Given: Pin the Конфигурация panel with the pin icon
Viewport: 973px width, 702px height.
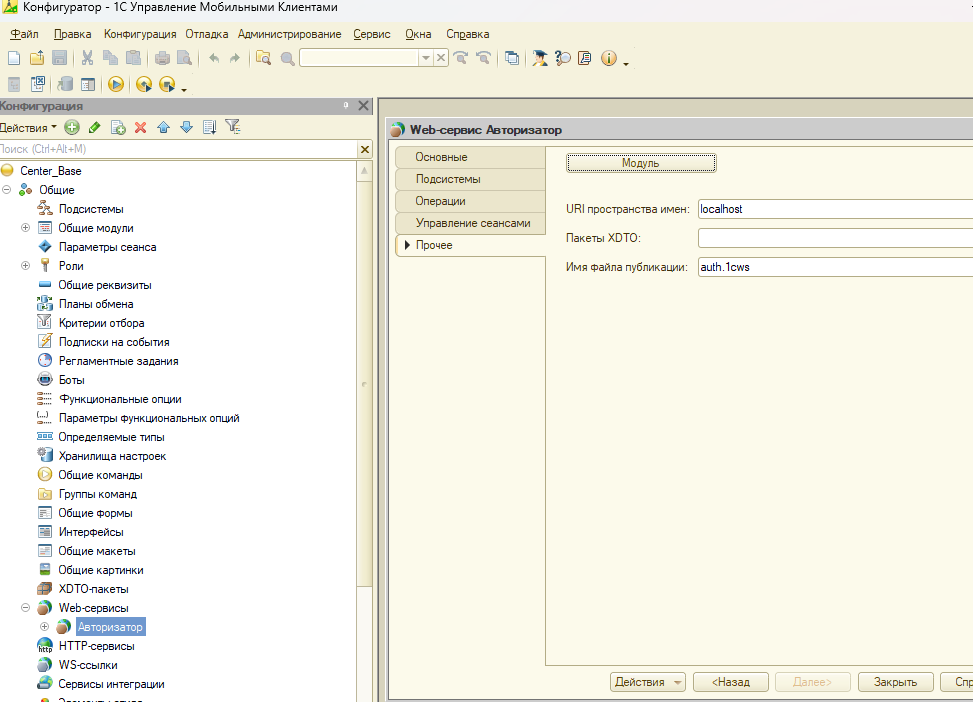Looking at the screenshot, I should 346,106.
